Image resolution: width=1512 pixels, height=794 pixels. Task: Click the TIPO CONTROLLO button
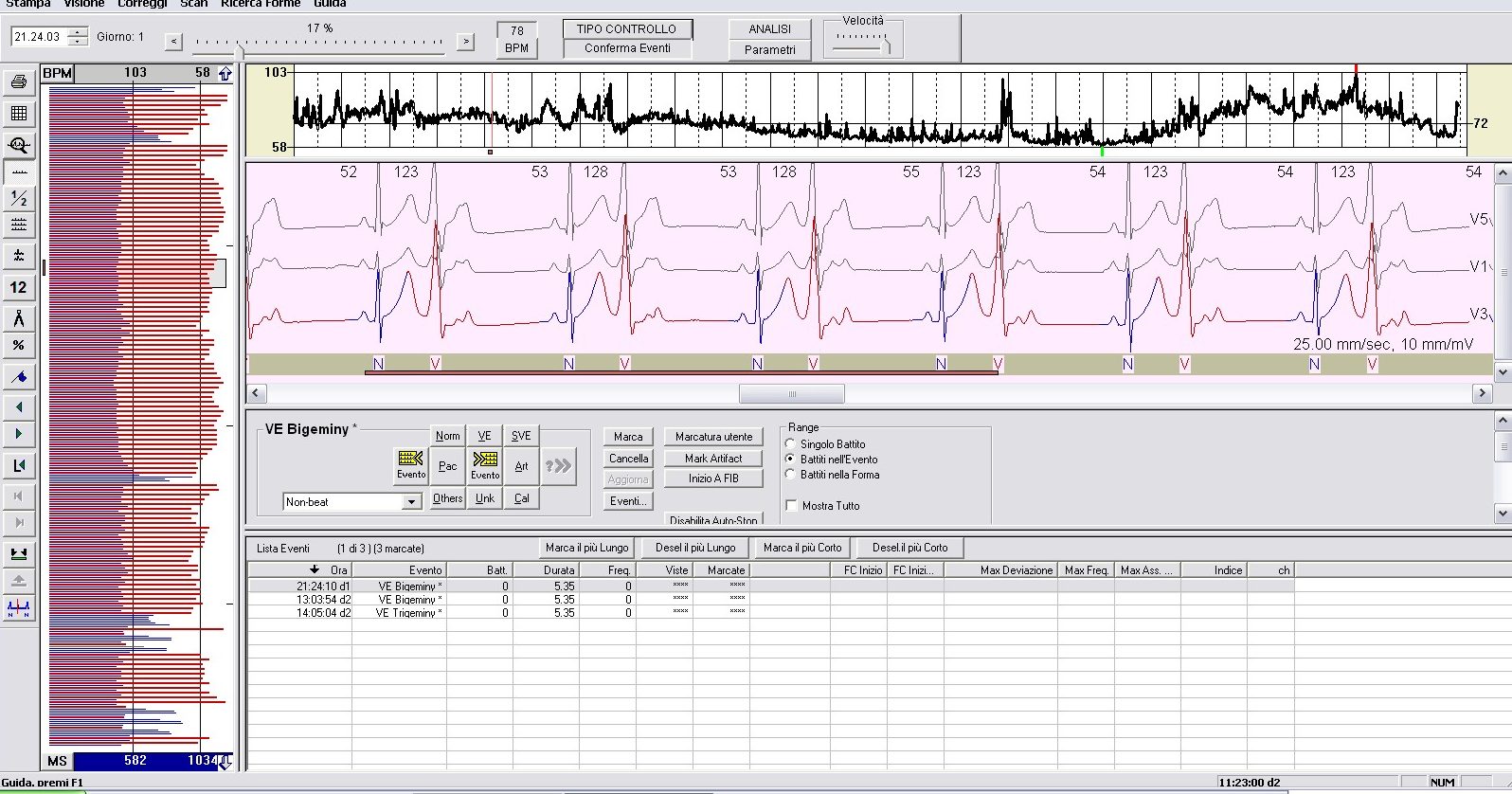coord(627,29)
